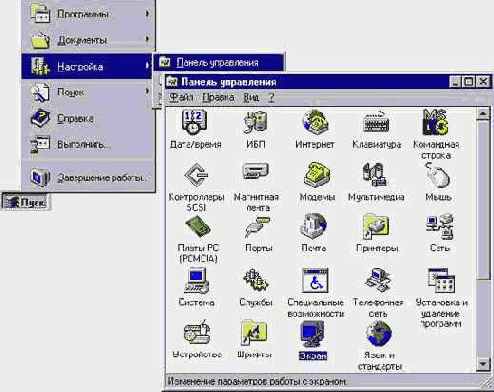Expand the Настройка Start menu item
494x392 pixels.
87,66
